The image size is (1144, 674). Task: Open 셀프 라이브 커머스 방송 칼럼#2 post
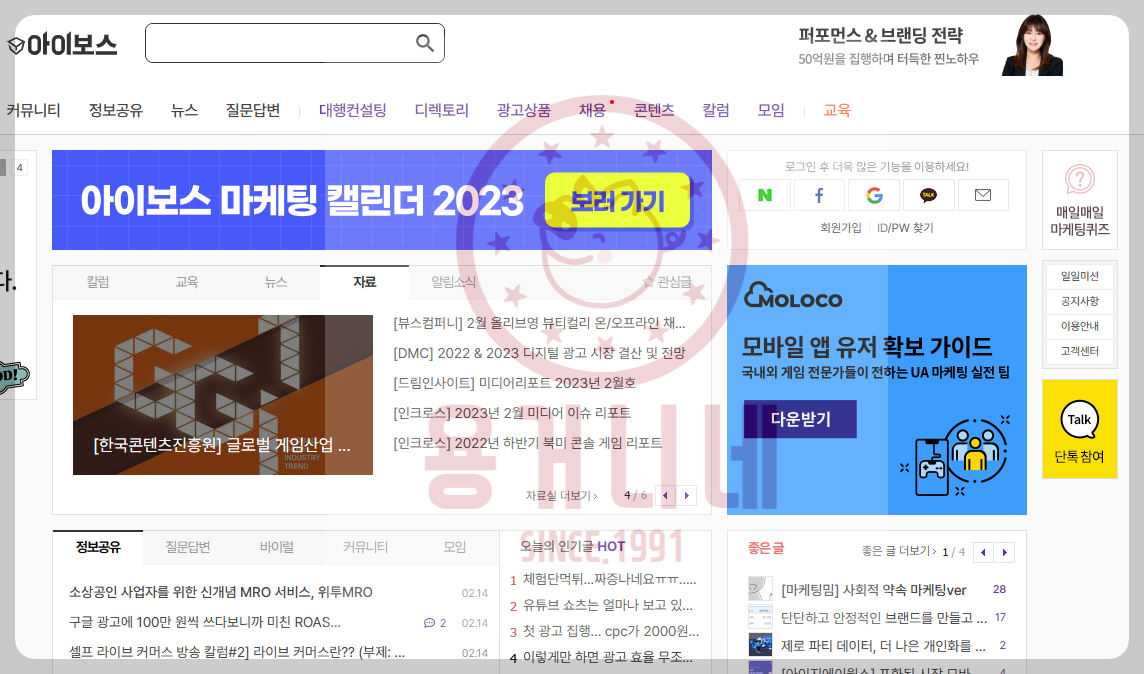click(x=237, y=652)
